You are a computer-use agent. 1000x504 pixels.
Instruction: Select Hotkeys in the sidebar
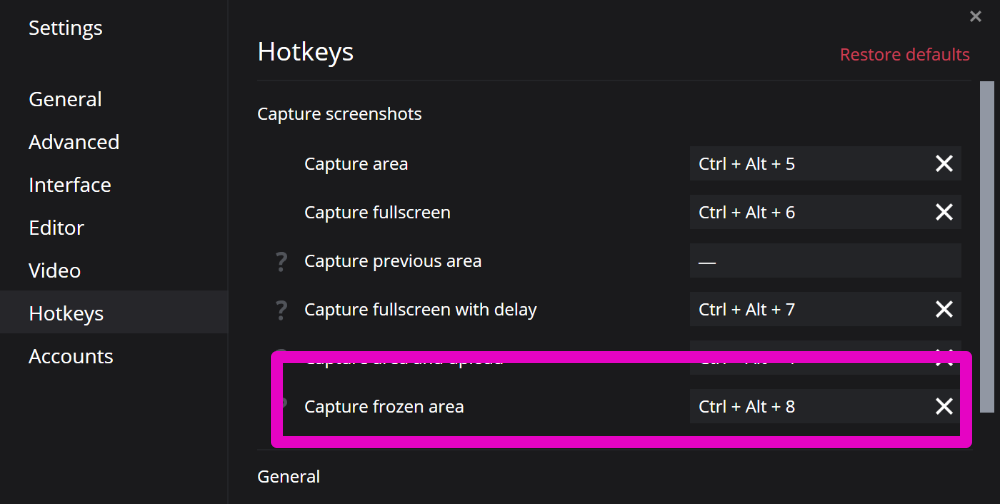[66, 314]
